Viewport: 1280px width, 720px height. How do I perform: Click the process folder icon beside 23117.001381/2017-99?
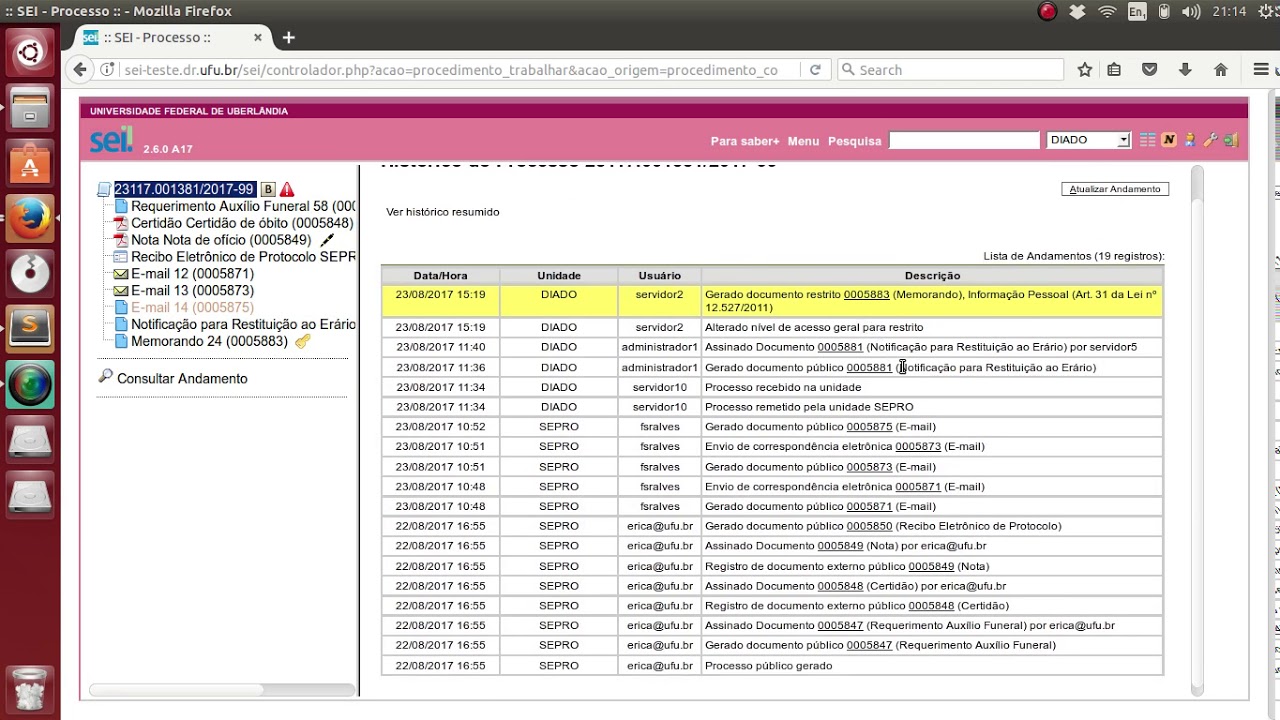104,189
